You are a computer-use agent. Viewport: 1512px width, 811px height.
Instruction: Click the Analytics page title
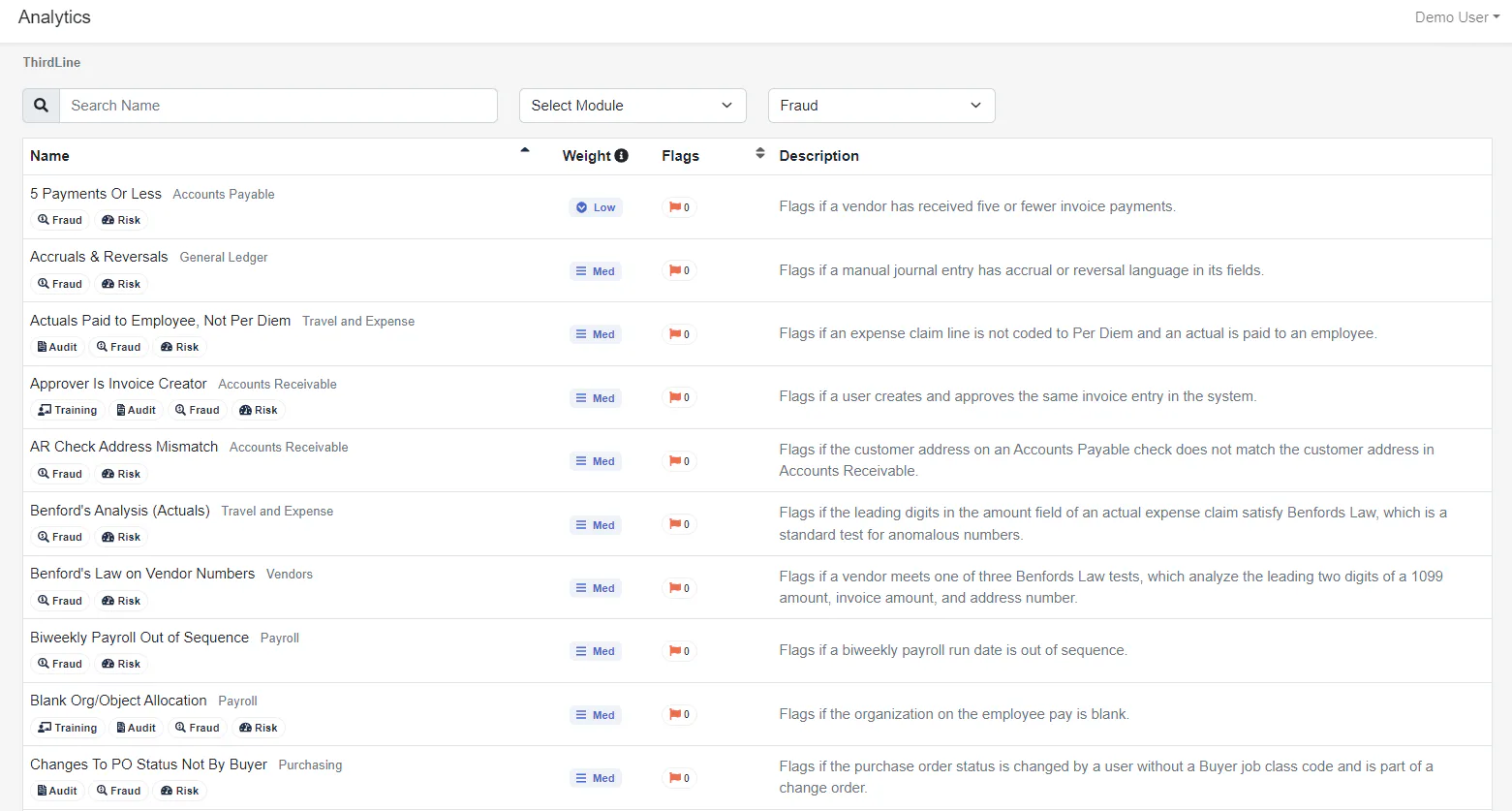(54, 17)
